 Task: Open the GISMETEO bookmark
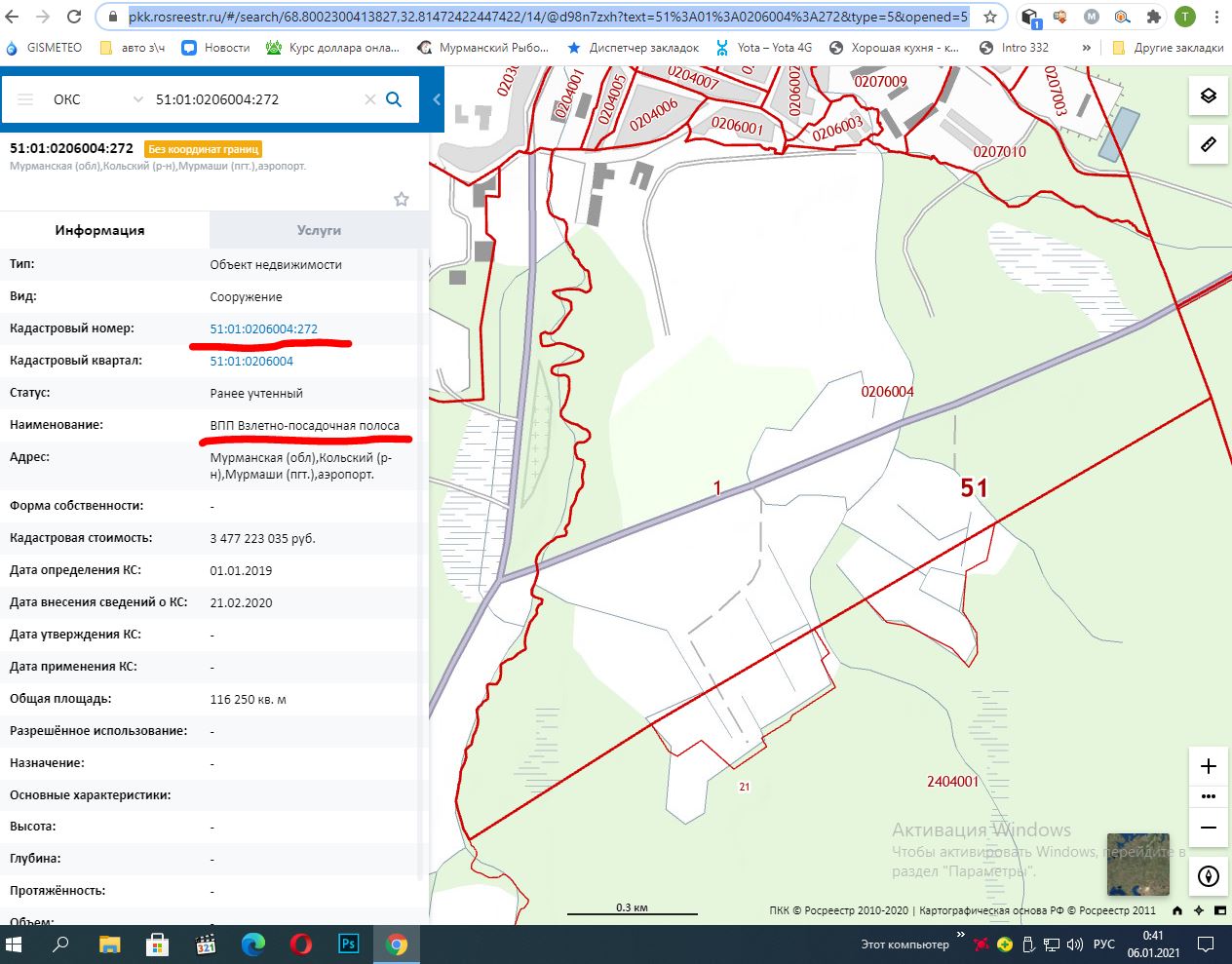pyautogui.click(x=45, y=48)
